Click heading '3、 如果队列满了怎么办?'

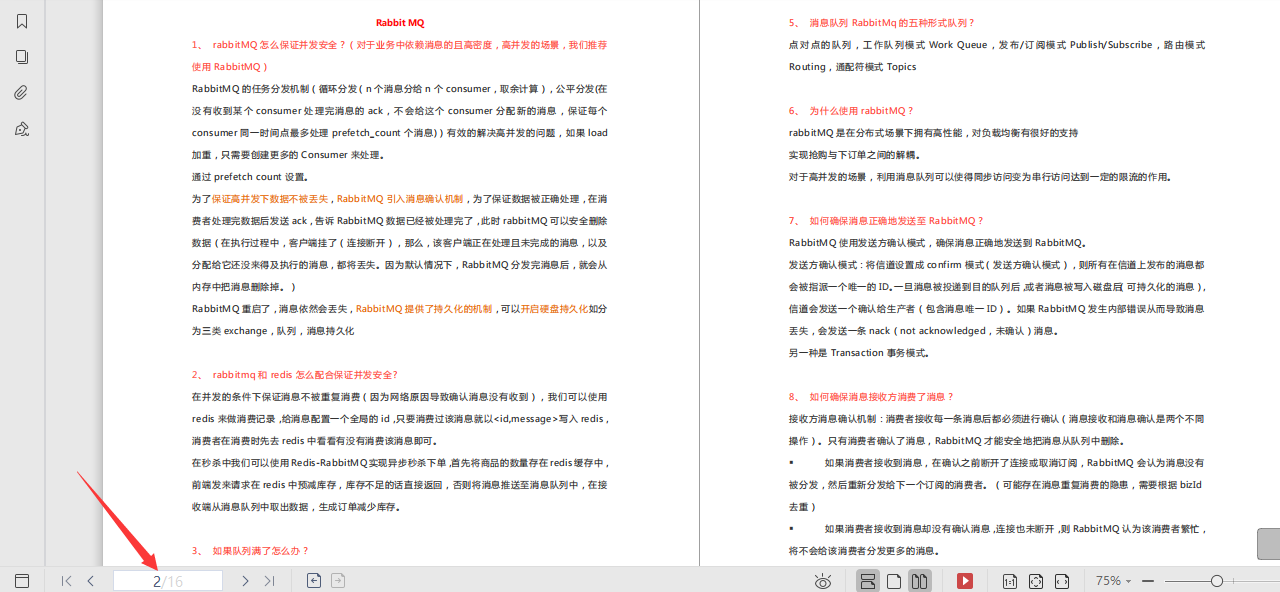coord(251,550)
